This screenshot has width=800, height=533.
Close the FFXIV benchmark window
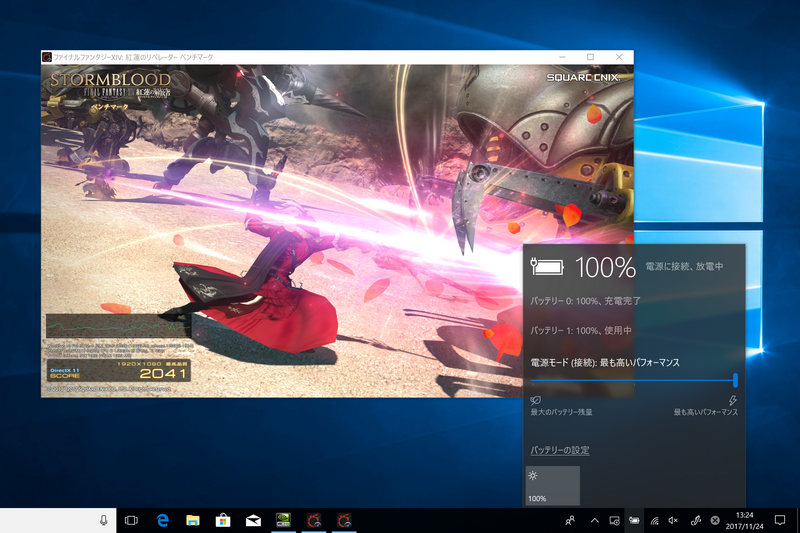(x=619, y=57)
